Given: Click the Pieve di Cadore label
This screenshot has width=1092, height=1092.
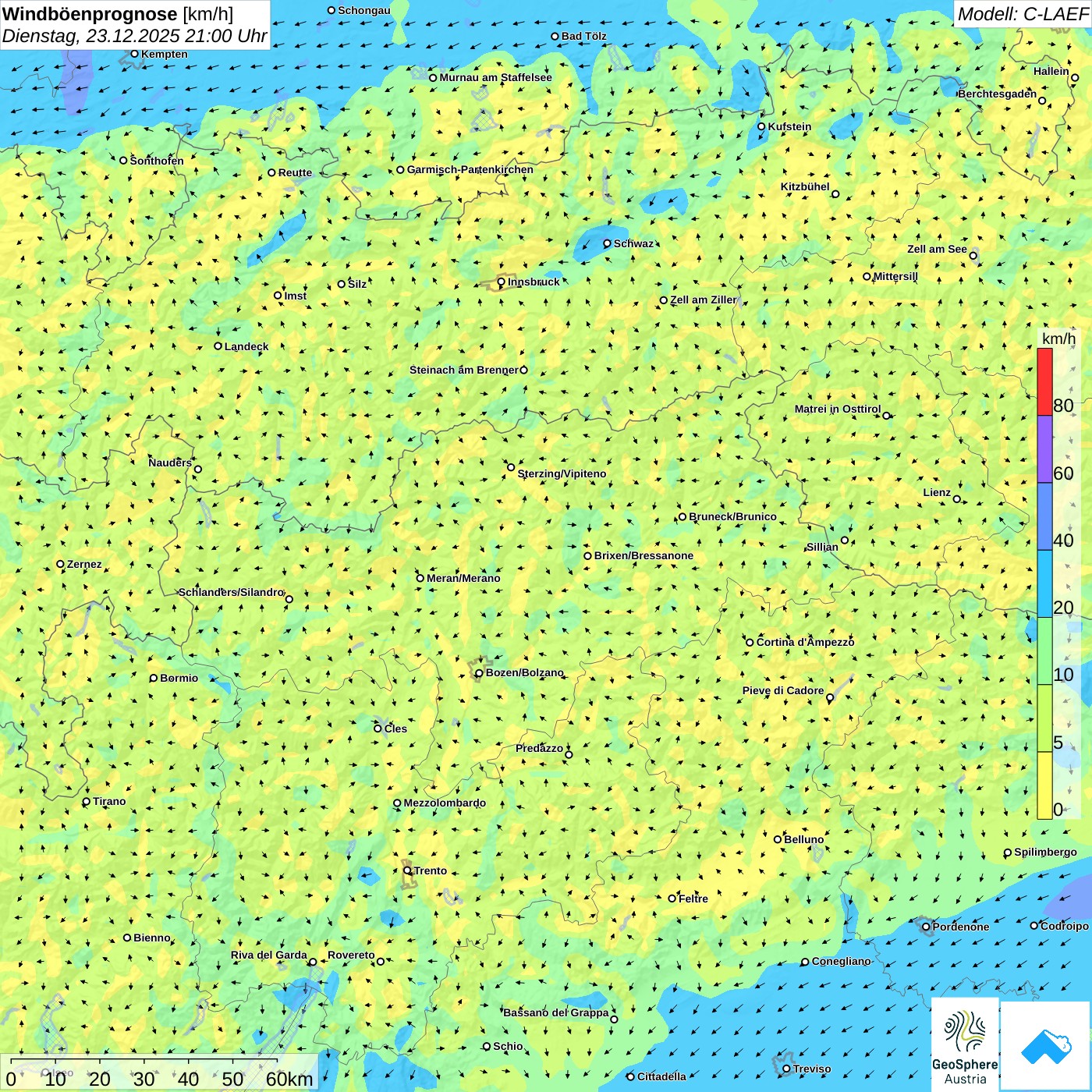Looking at the screenshot, I should click(783, 690).
